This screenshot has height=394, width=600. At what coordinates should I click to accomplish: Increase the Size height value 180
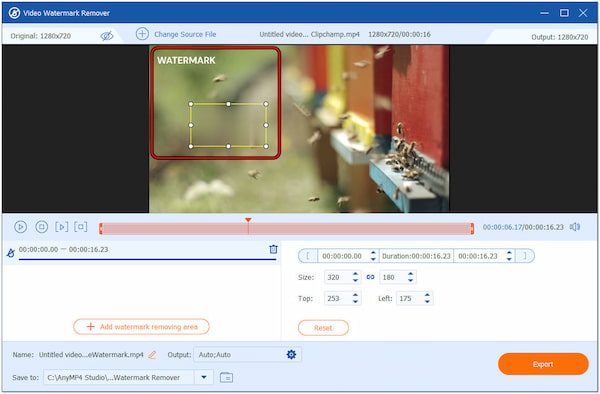tap(411, 274)
